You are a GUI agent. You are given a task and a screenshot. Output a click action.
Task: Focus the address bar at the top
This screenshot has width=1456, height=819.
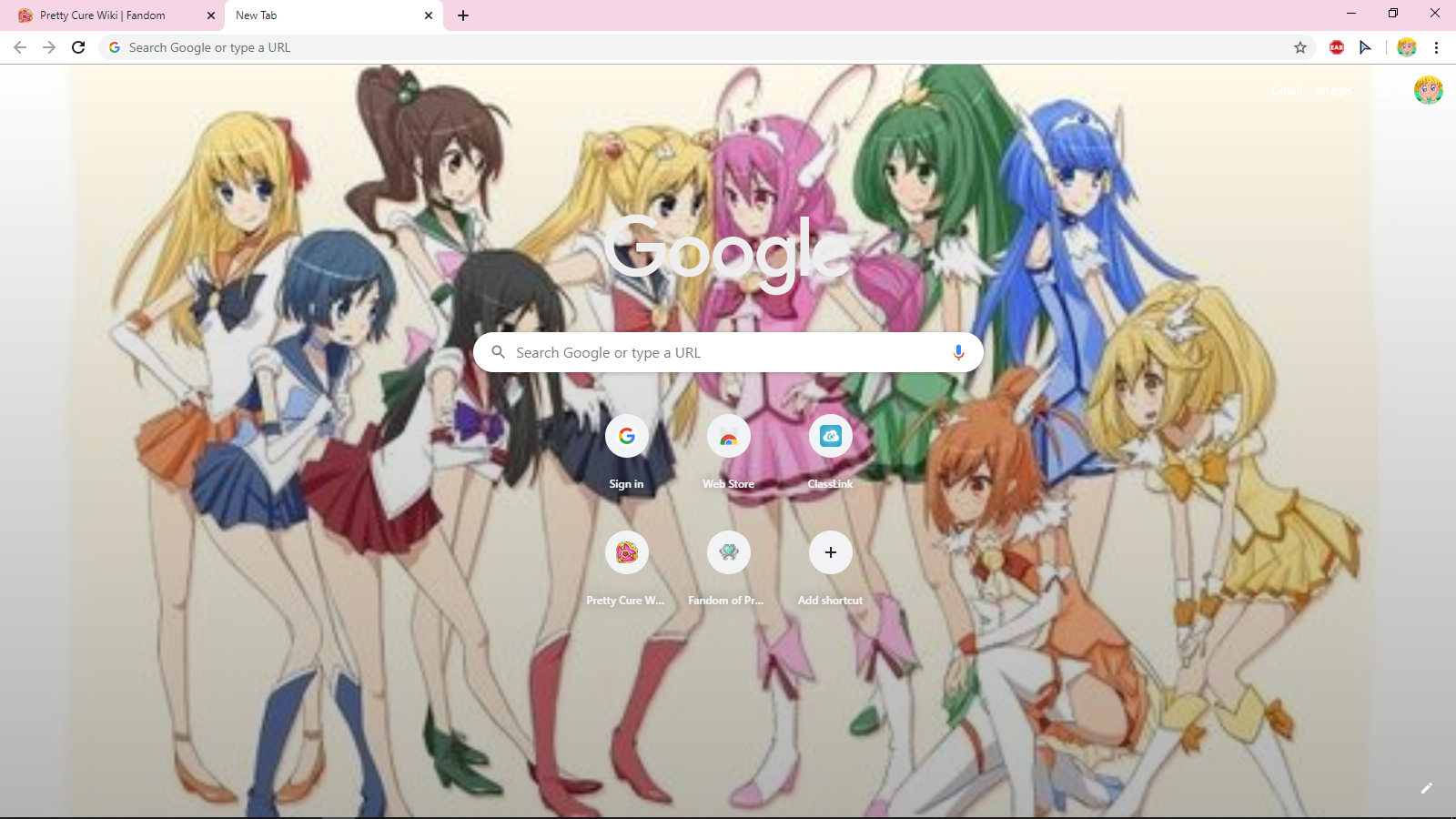[705, 47]
